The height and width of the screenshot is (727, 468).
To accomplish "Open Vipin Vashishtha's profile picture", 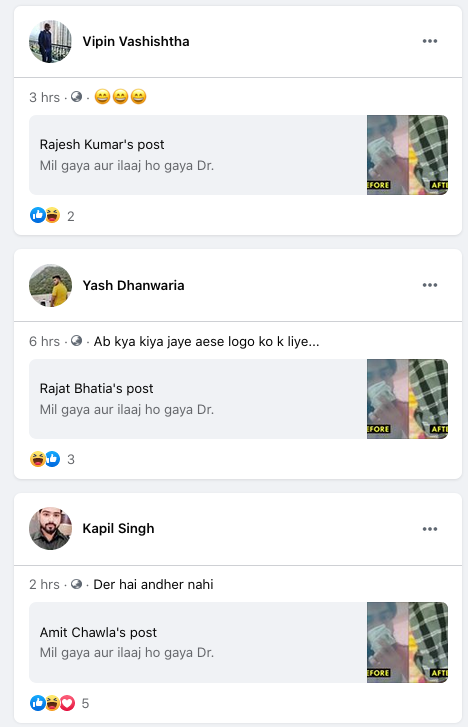I will point(51,42).
